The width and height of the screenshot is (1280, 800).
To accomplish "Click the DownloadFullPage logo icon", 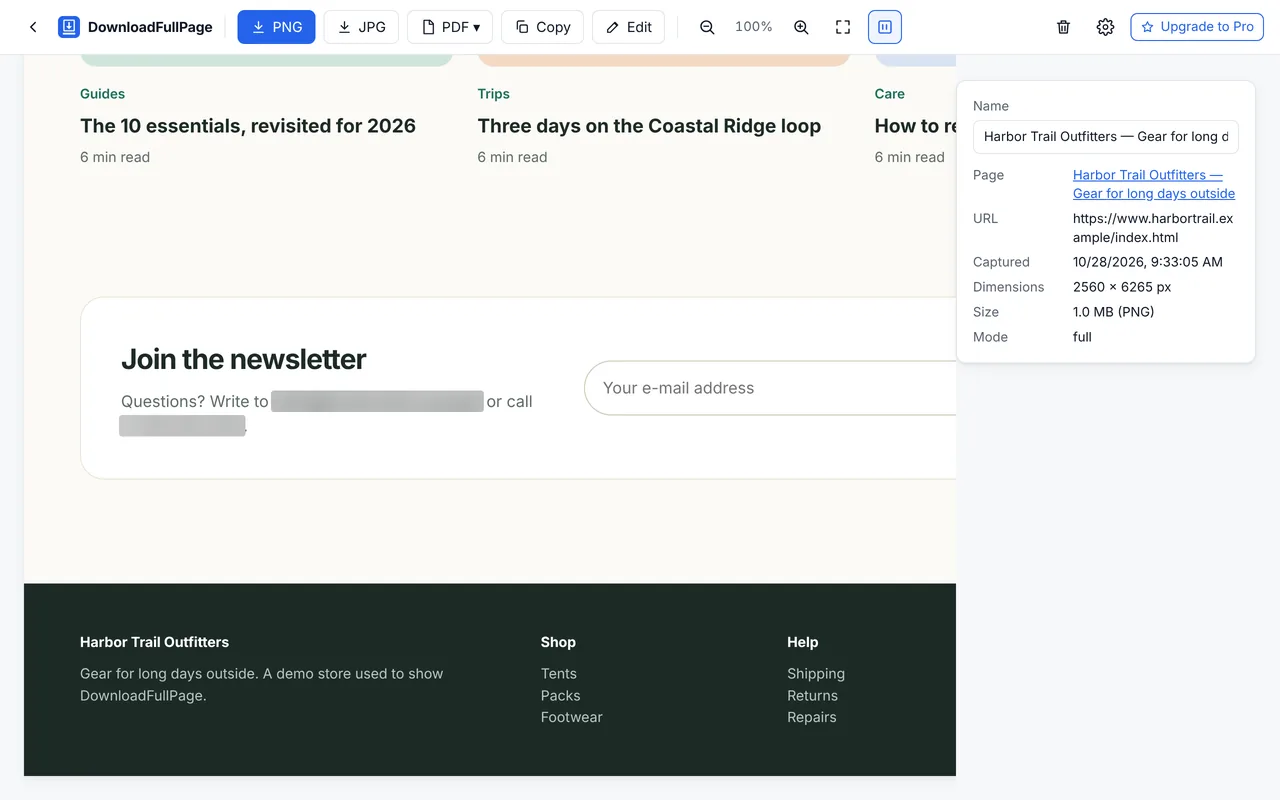I will (x=69, y=27).
